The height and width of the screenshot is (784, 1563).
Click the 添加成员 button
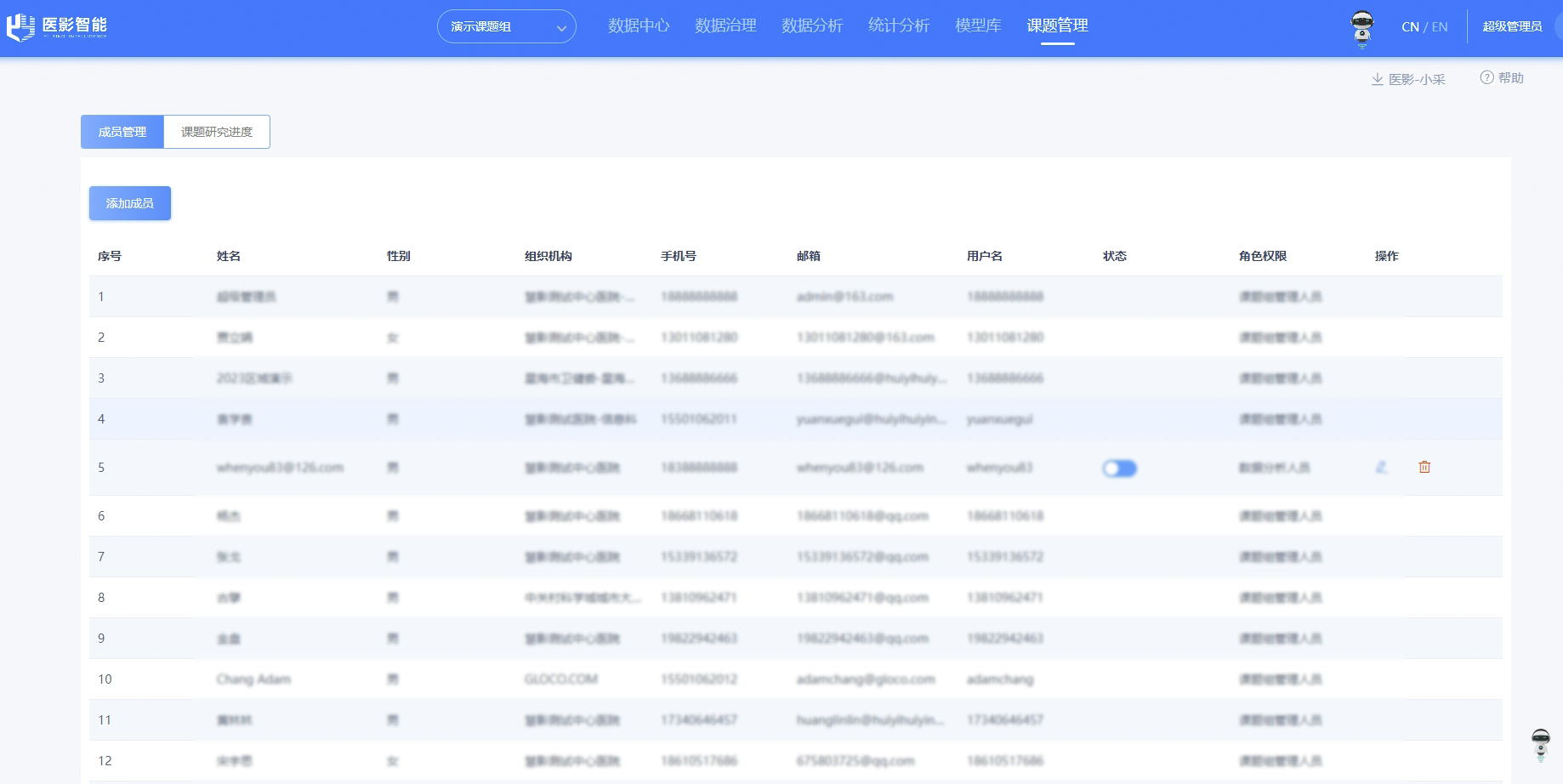tap(130, 203)
